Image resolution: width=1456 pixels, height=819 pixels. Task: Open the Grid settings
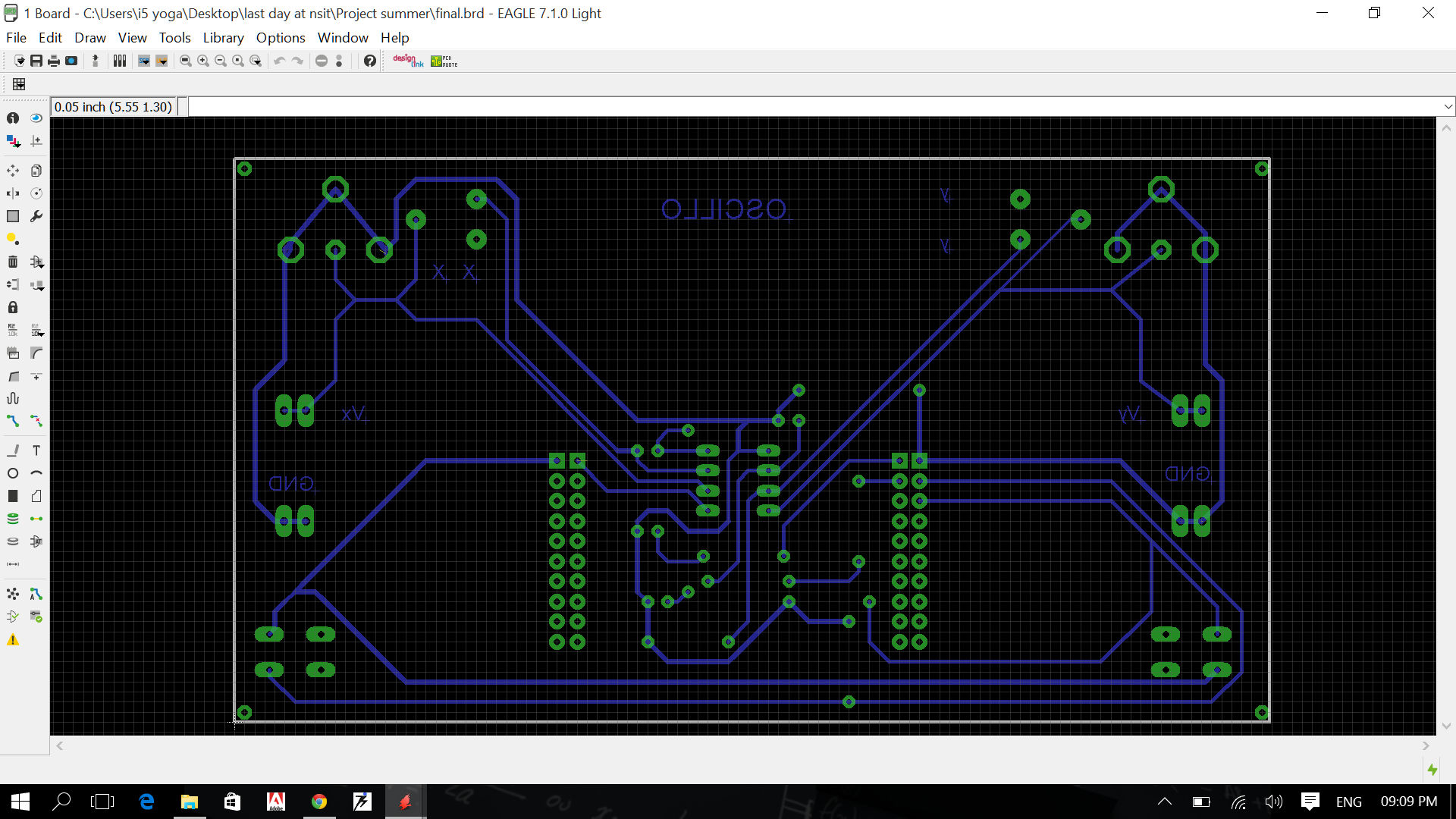pyautogui.click(x=19, y=84)
